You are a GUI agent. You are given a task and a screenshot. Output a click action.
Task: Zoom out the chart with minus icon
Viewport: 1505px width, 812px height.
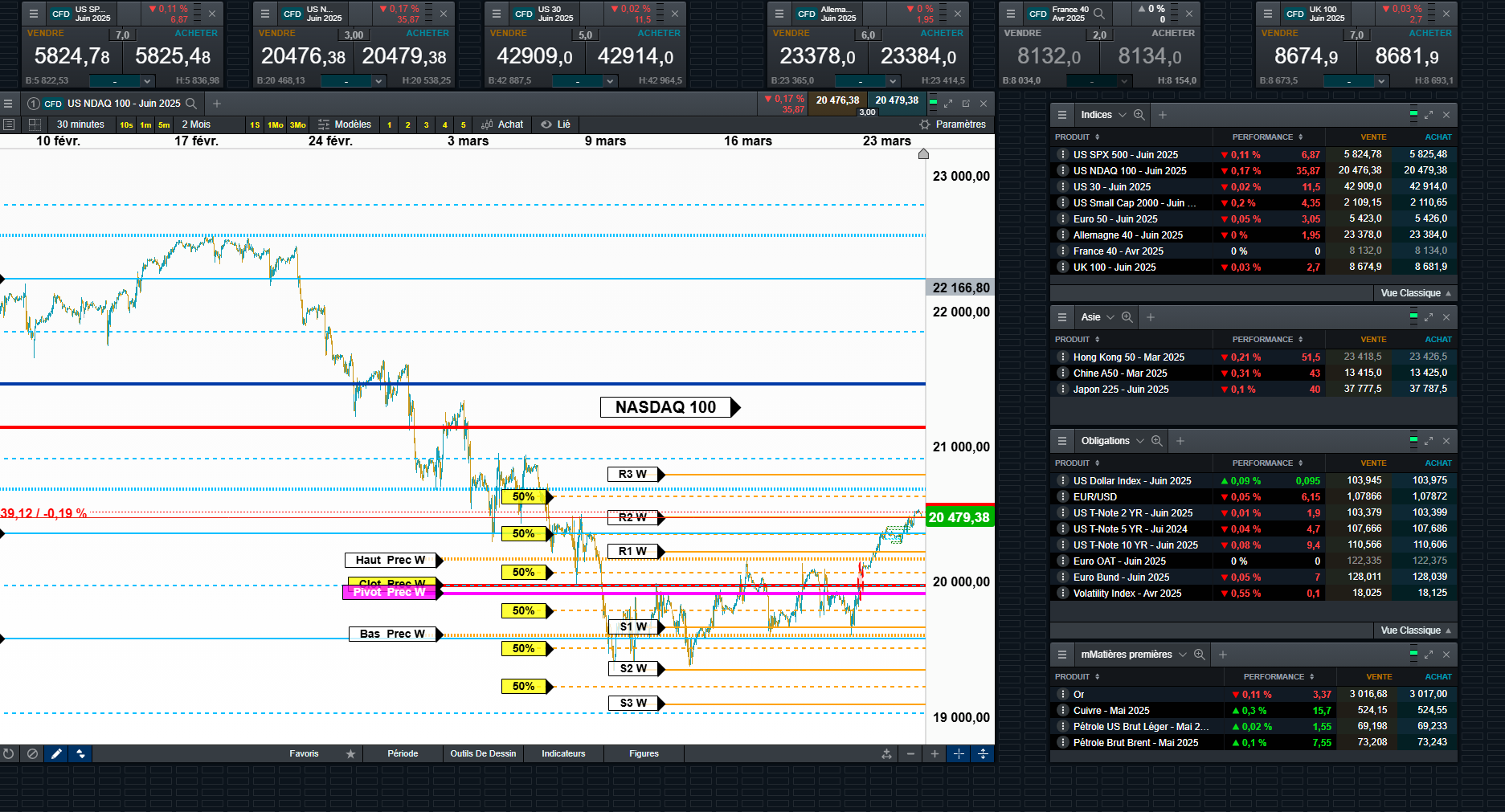pos(910,753)
